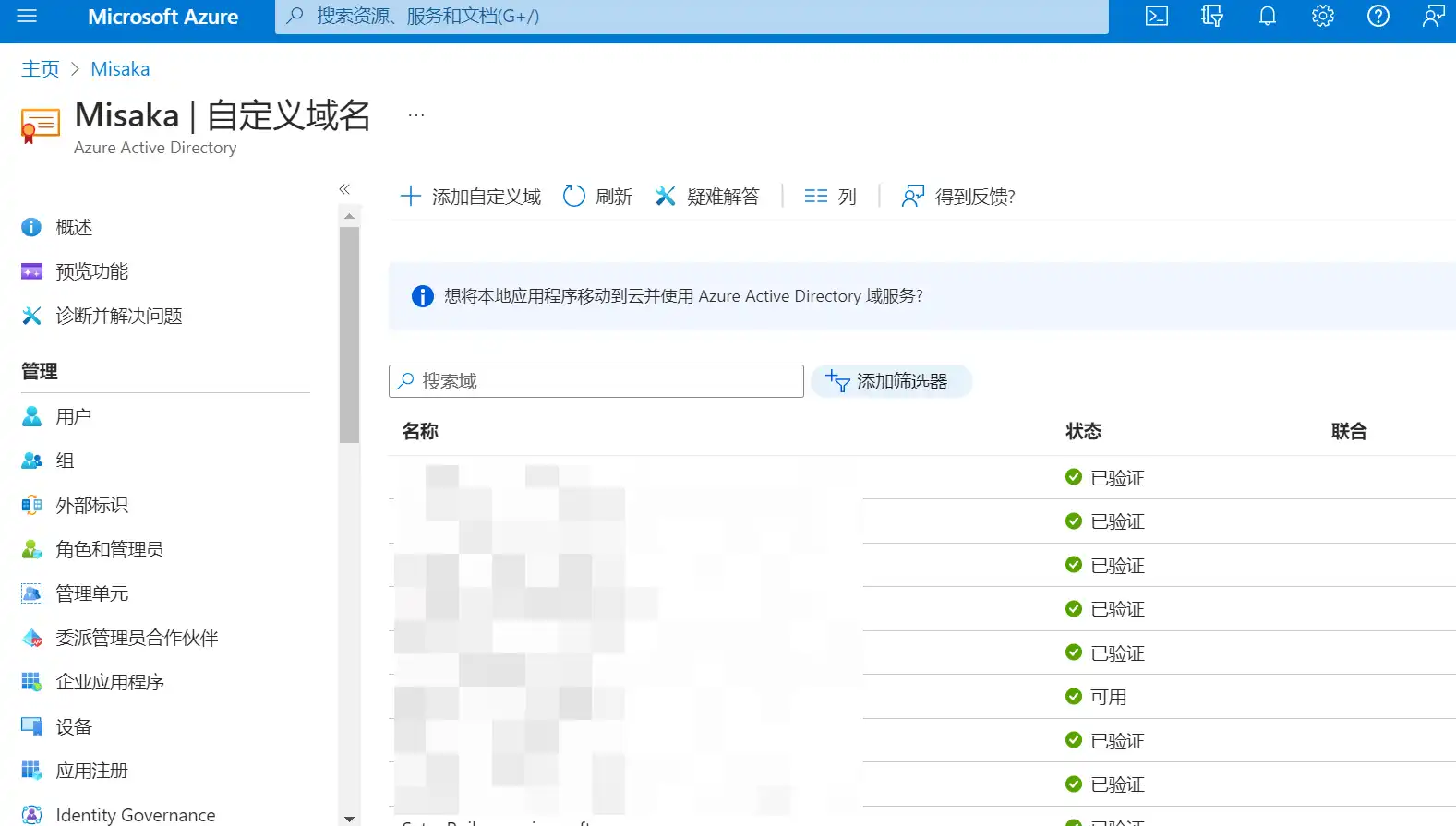
Task: Sort by the 状态 column header
Action: tap(1084, 431)
